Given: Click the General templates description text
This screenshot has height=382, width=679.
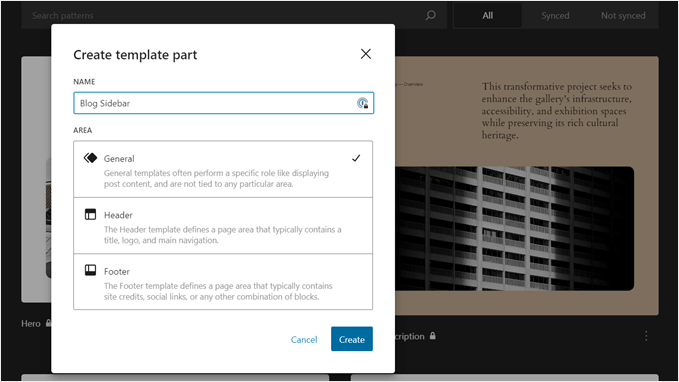Looking at the screenshot, I should pyautogui.click(x=216, y=178).
